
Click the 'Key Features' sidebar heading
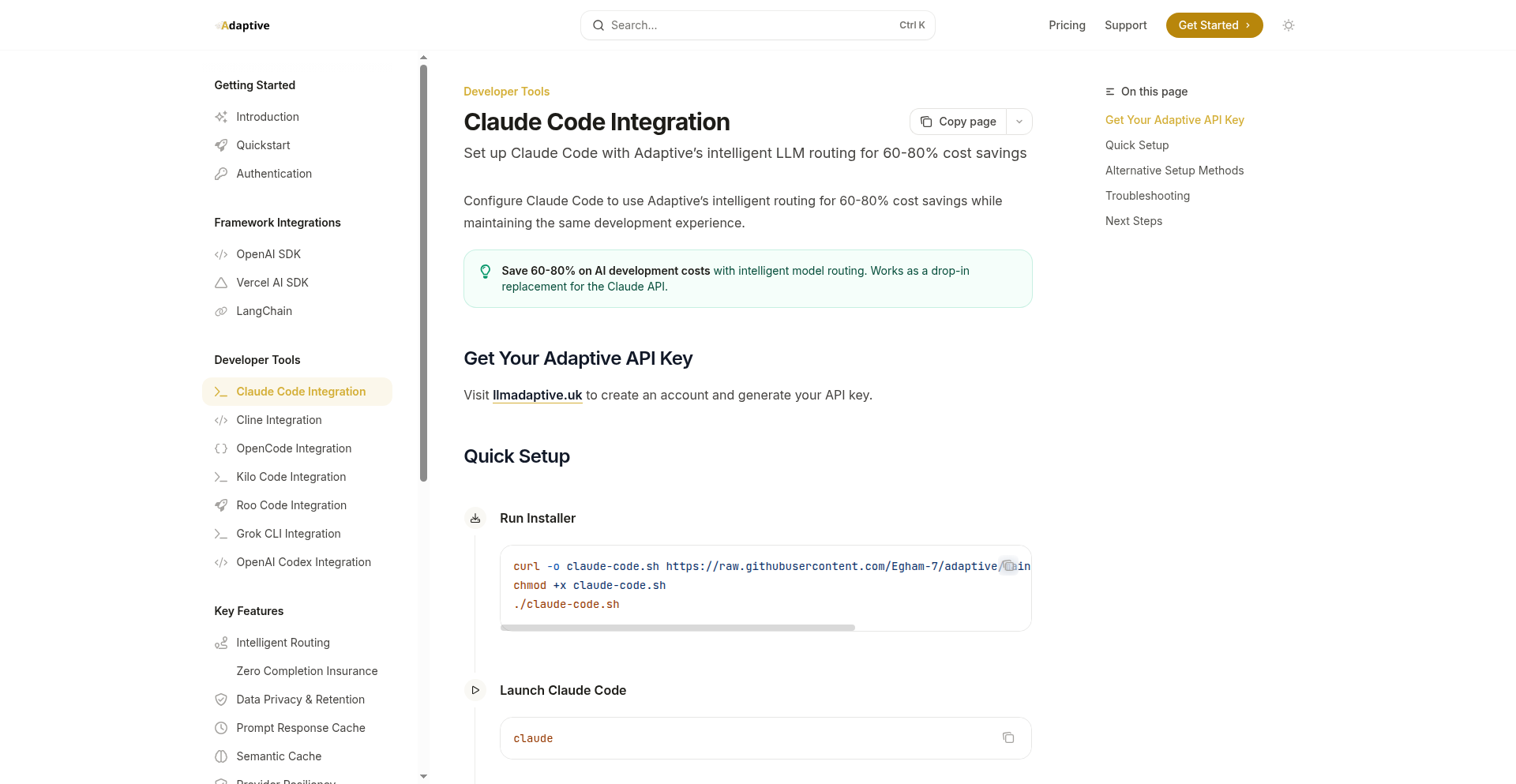[249, 611]
